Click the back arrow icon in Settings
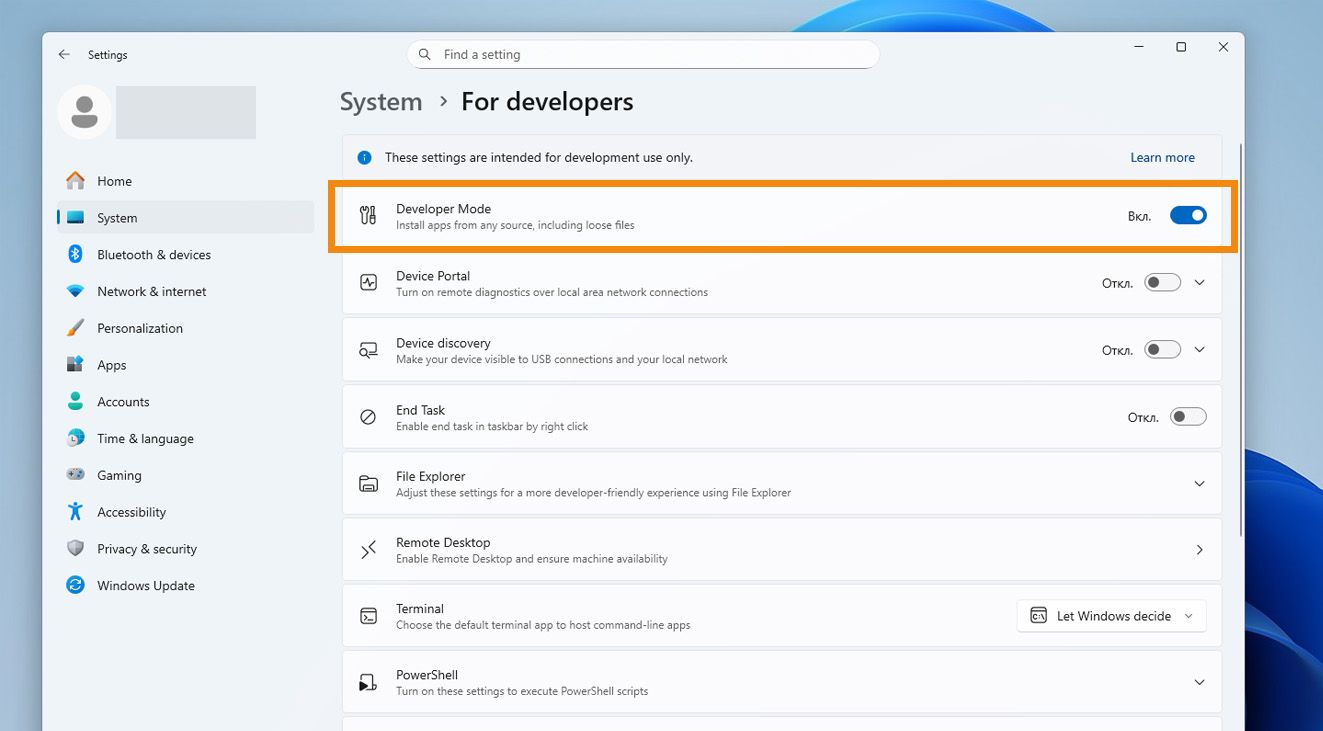1323x731 pixels. 64,55
